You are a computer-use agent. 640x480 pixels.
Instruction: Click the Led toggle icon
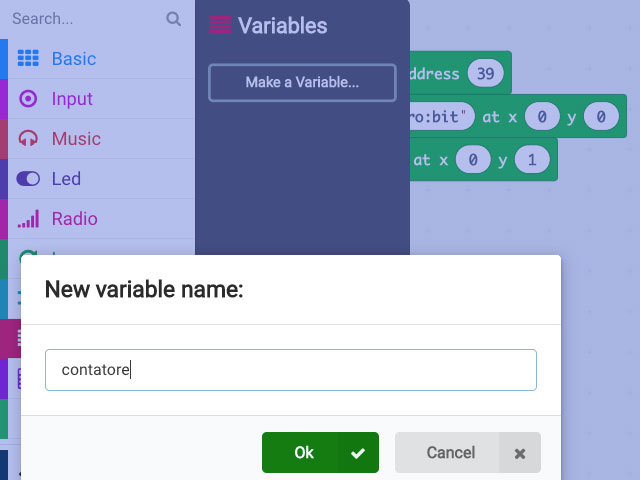click(x=28, y=179)
